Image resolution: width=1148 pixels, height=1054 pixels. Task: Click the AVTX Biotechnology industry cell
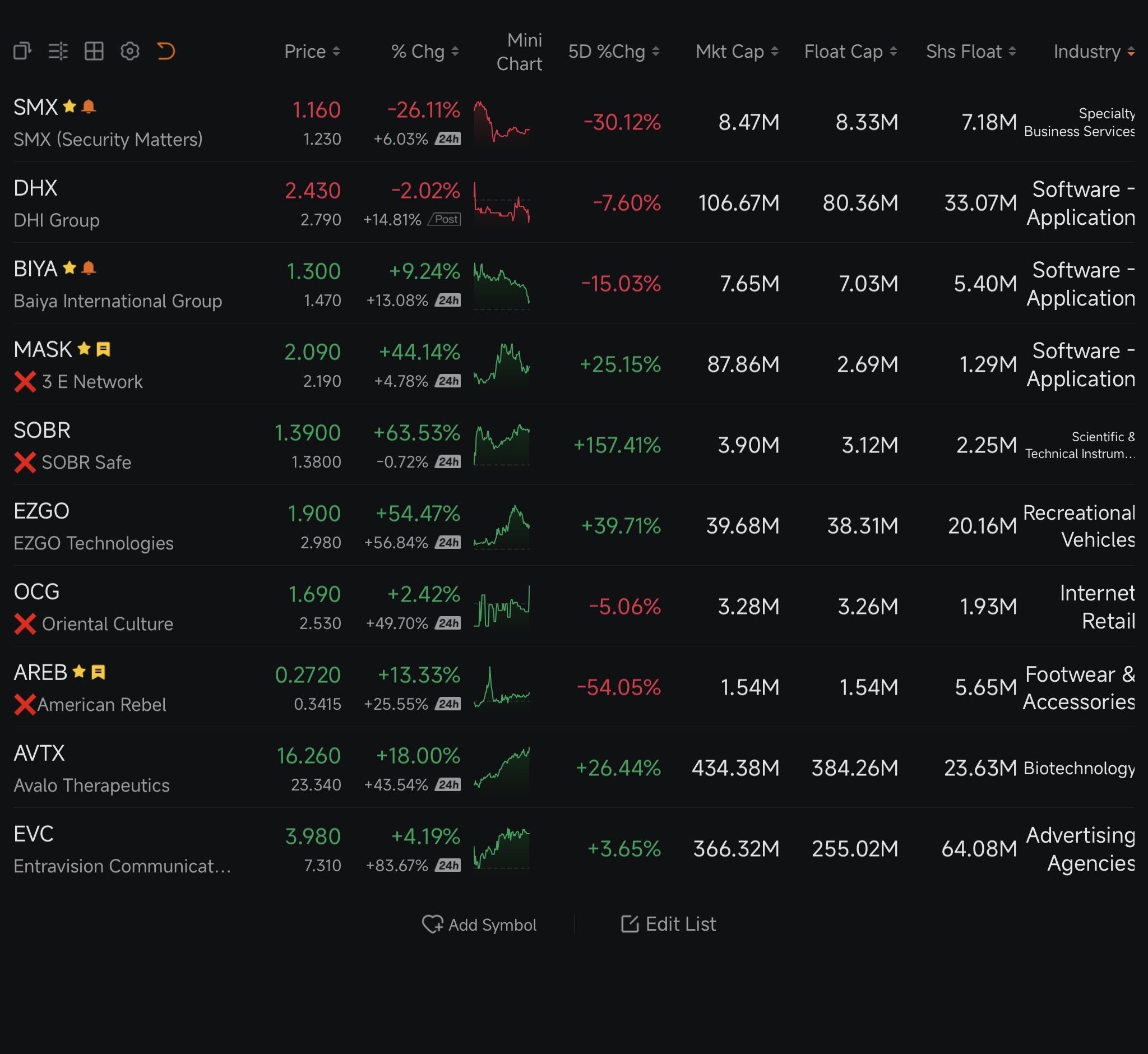tap(1079, 768)
